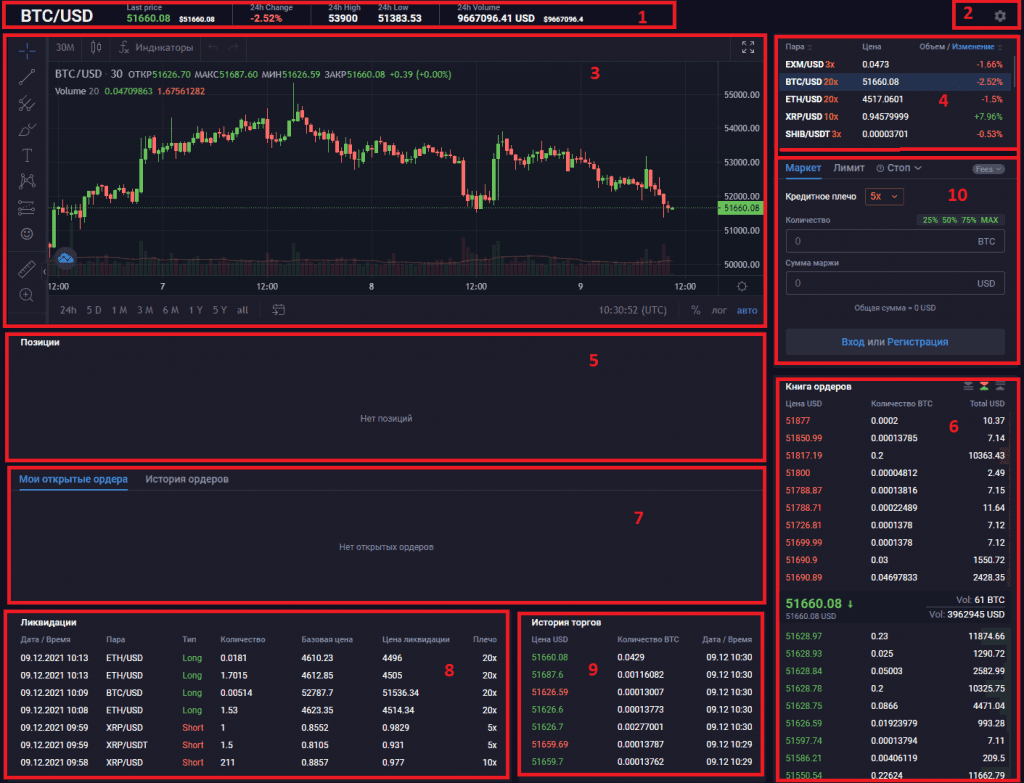Set quantity to 25%
1024x783 pixels.
click(930, 220)
